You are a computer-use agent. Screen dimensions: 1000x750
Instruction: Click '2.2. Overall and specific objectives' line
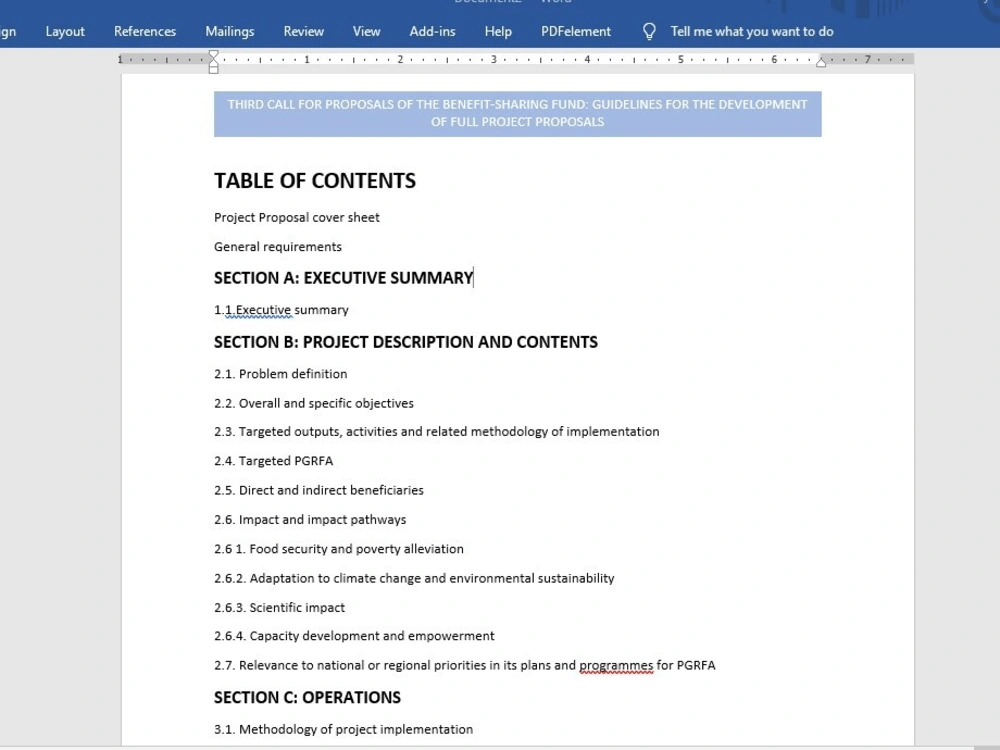(314, 403)
